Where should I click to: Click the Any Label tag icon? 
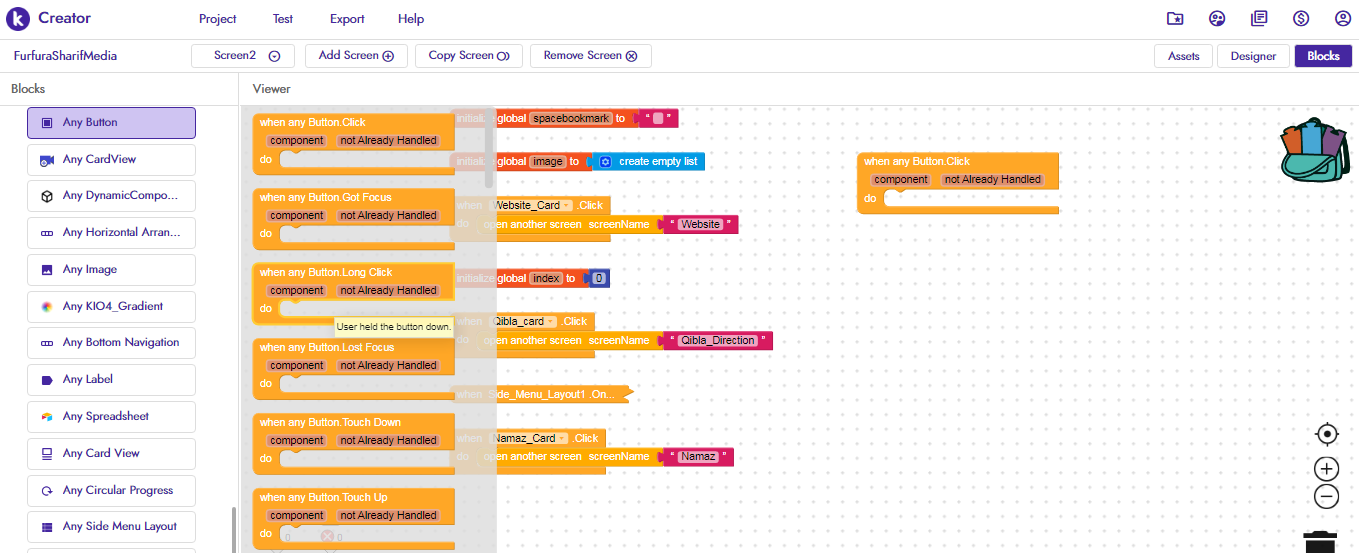46,380
